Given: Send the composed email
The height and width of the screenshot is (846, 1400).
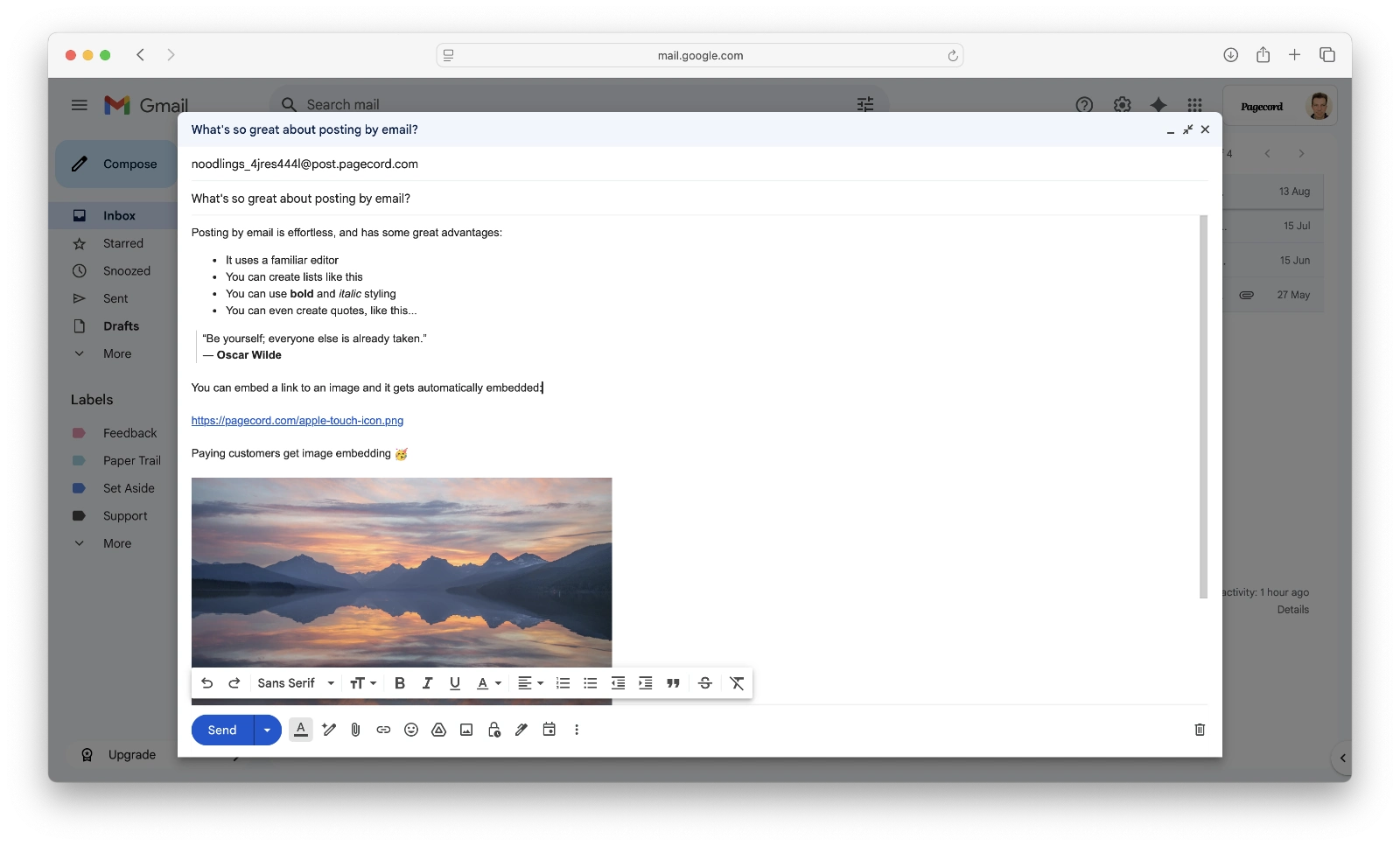Looking at the screenshot, I should pos(221,730).
